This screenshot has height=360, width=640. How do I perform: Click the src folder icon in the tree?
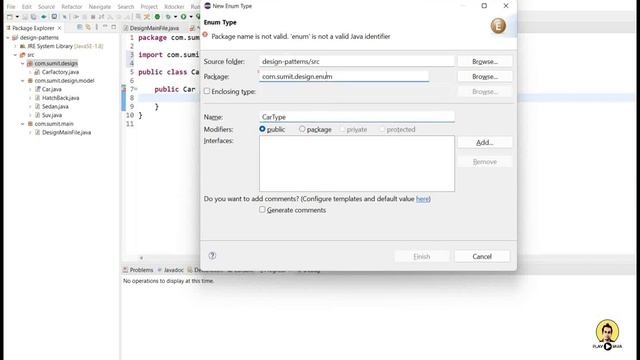22,55
